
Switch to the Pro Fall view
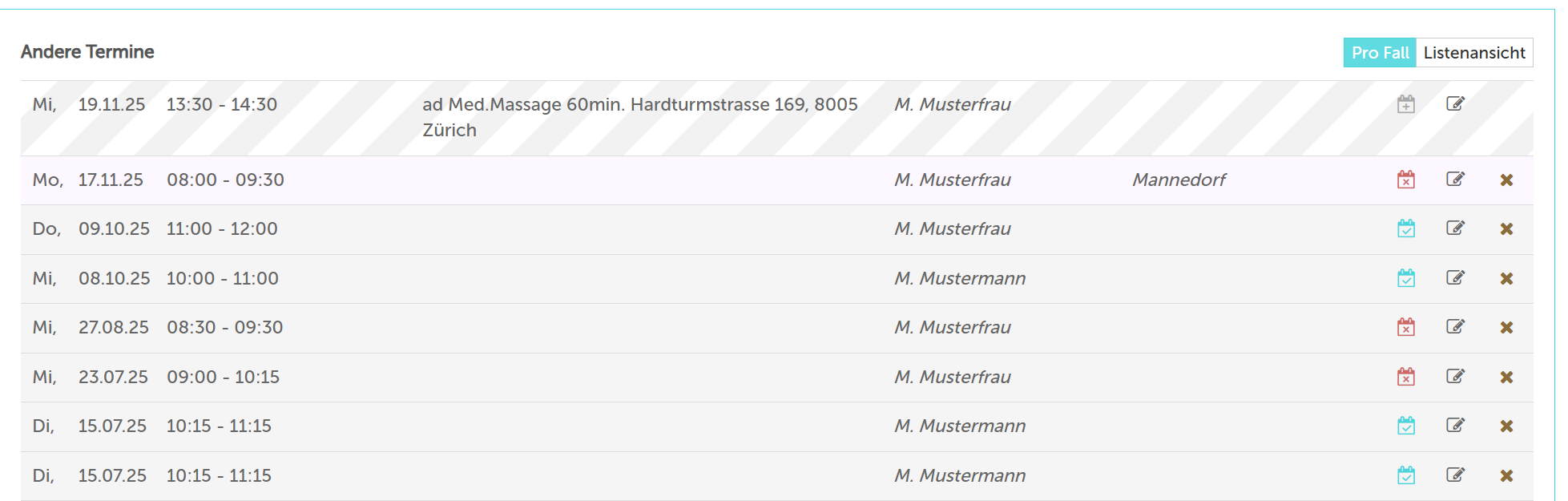coord(1379,53)
